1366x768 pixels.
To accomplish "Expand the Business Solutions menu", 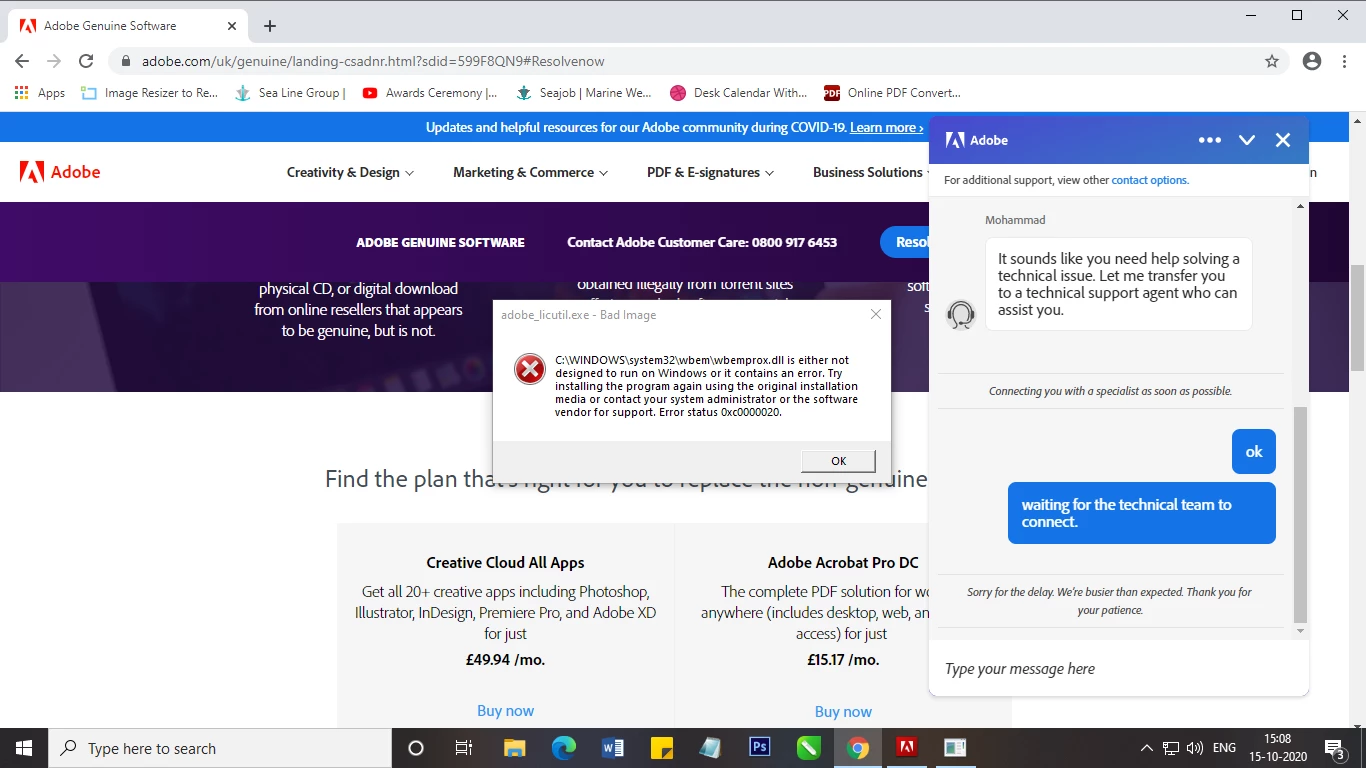I will (x=869, y=172).
